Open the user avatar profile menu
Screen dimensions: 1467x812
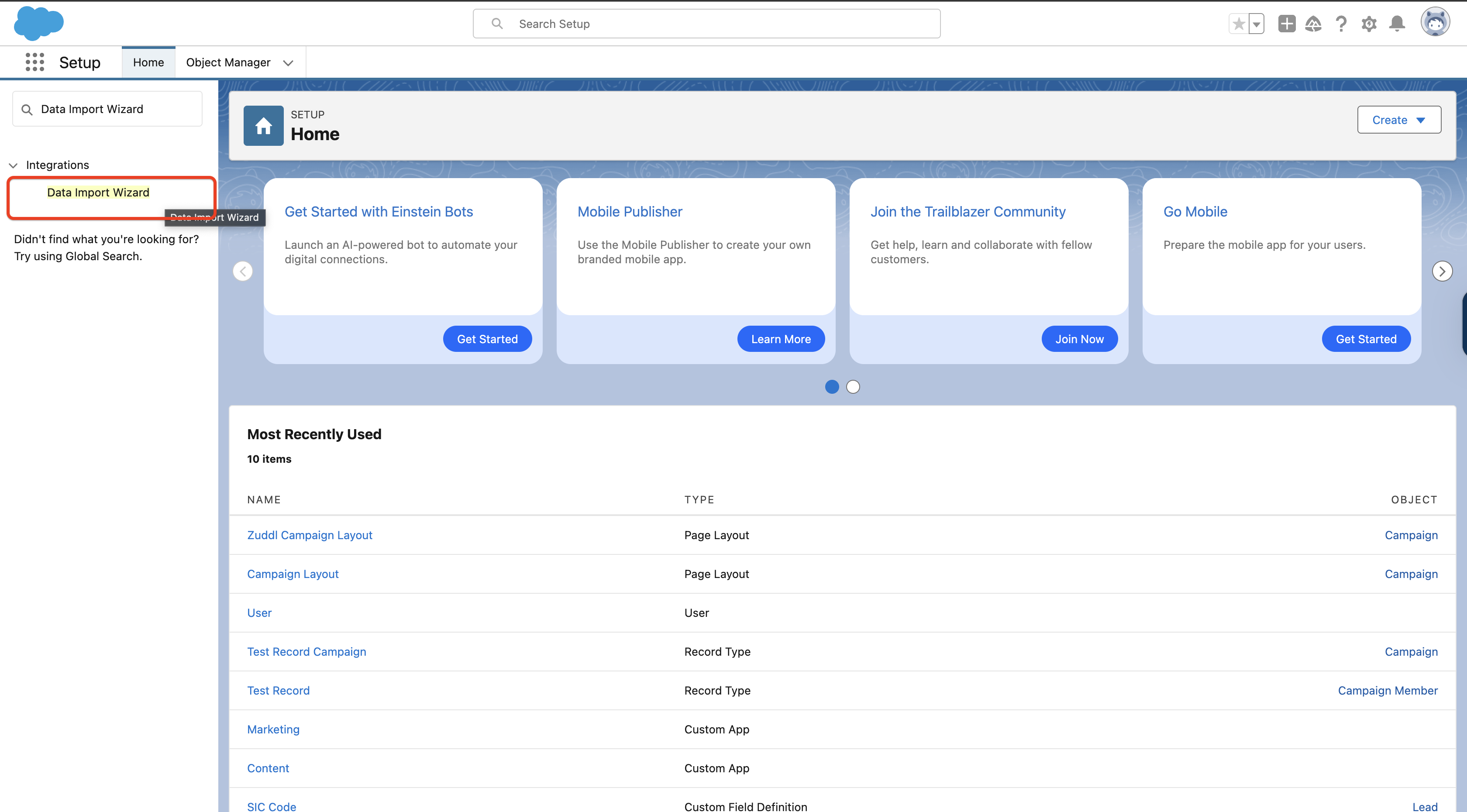[1435, 23]
